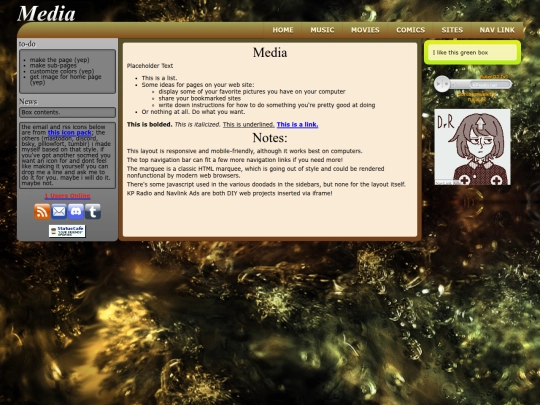Play the radio player
The height and width of the screenshot is (405, 540).
pos(438,84)
